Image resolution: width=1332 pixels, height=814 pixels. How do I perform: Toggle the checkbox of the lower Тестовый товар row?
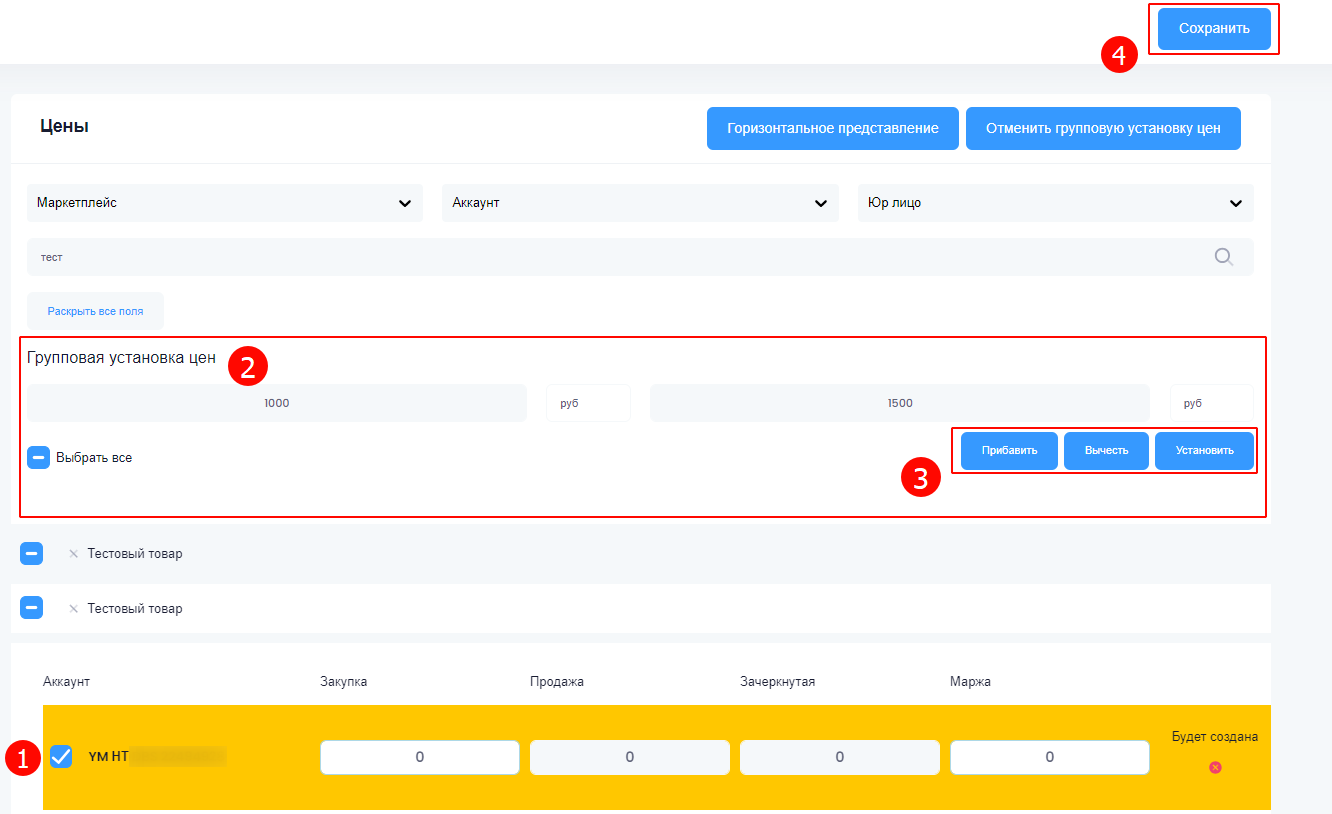pos(32,608)
